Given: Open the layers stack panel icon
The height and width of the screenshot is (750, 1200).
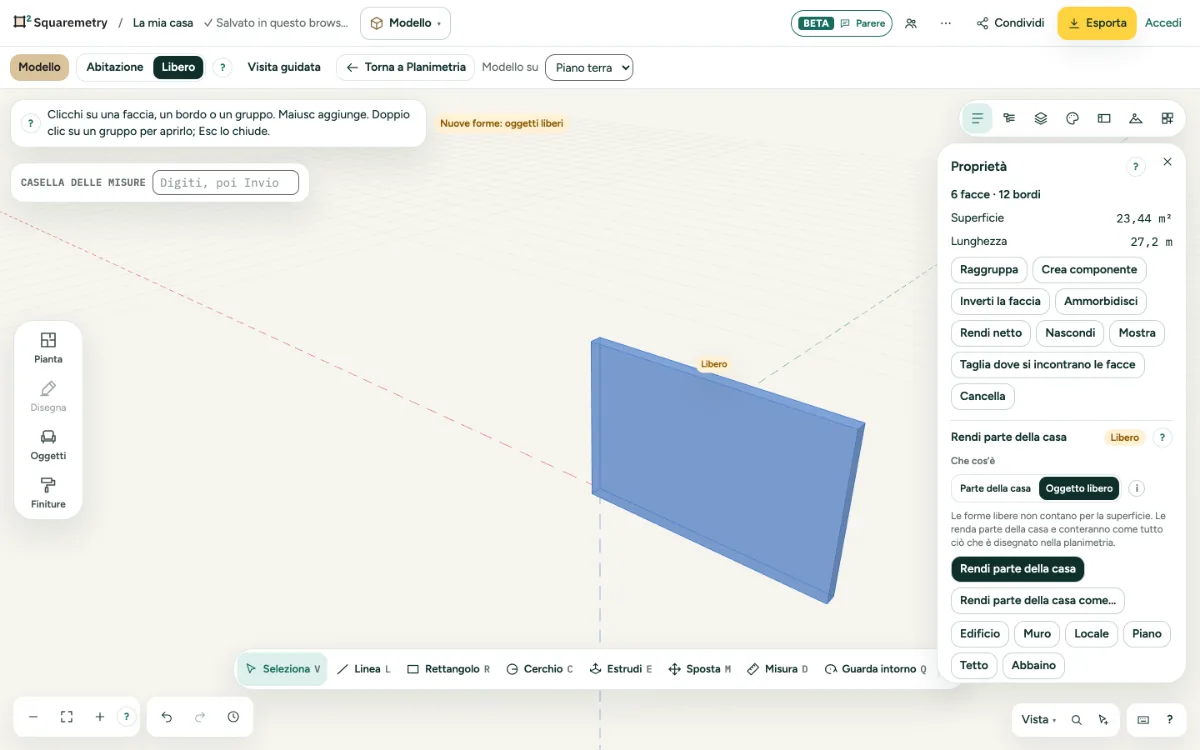Looking at the screenshot, I should coord(1040,118).
